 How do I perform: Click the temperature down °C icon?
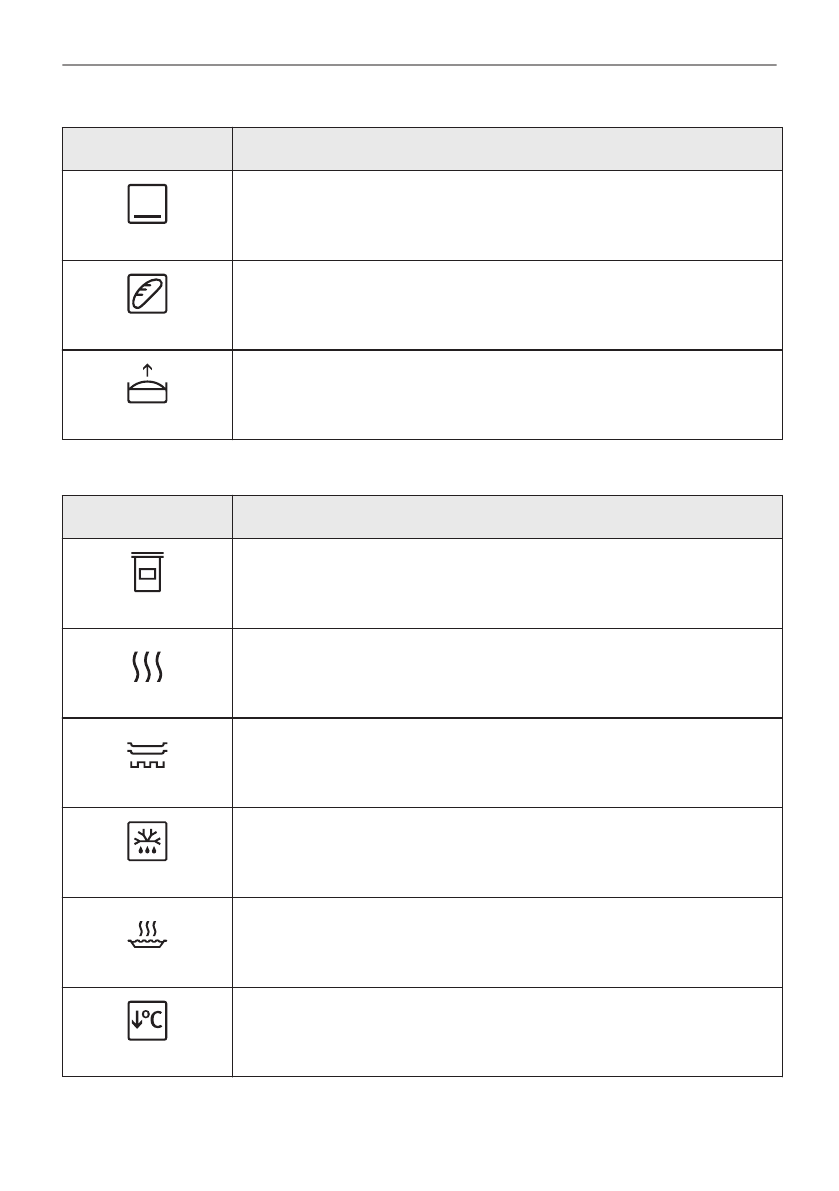[147, 1022]
